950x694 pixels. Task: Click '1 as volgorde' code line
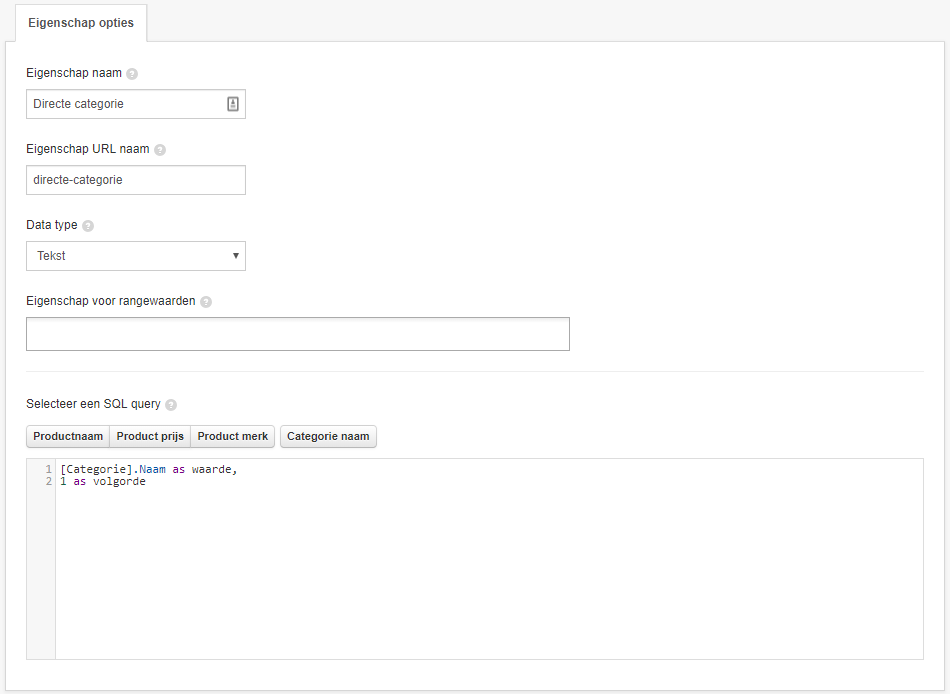pyautogui.click(x=103, y=481)
